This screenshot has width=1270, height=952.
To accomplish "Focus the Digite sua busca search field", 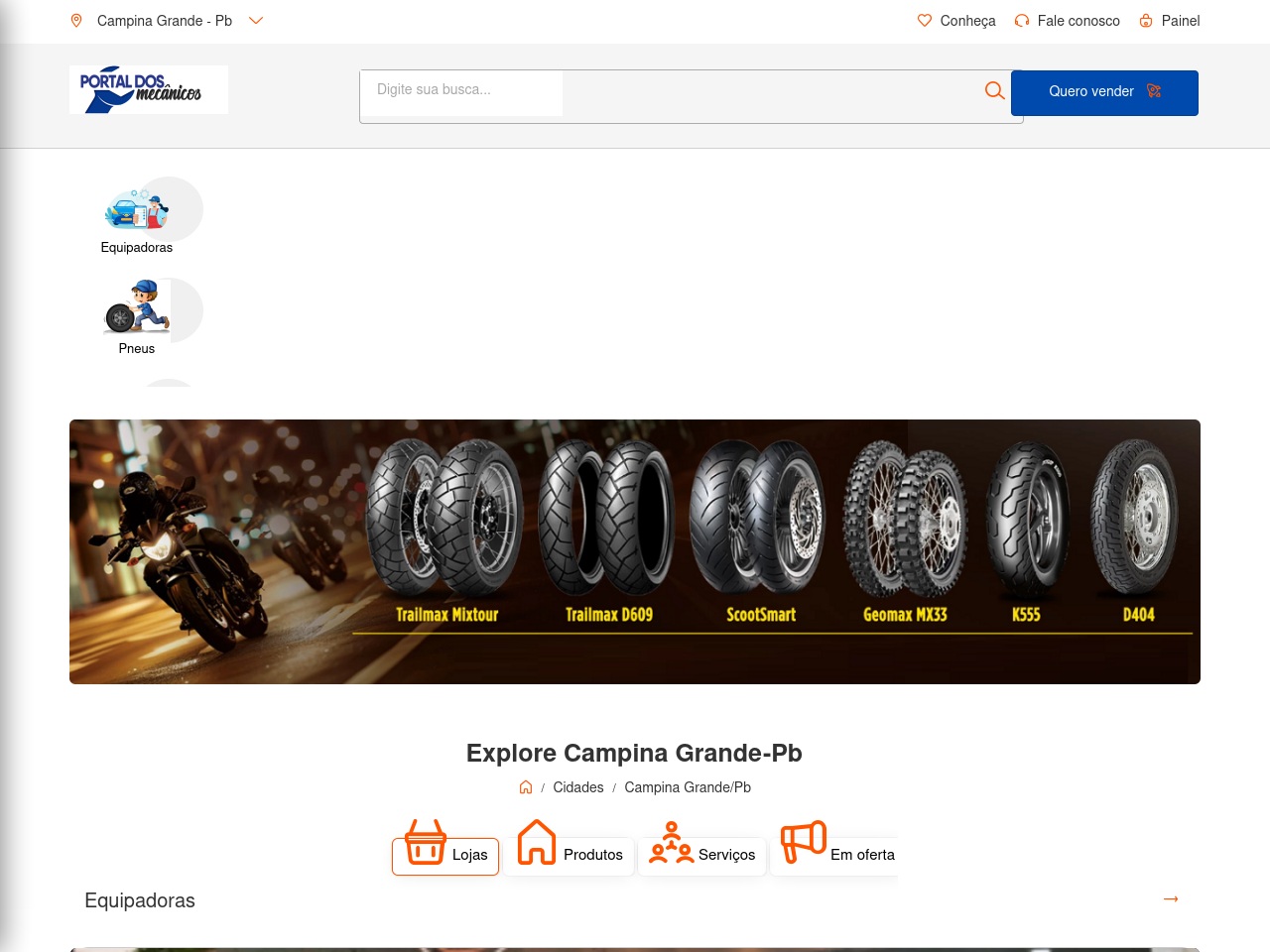I will 461,92.
